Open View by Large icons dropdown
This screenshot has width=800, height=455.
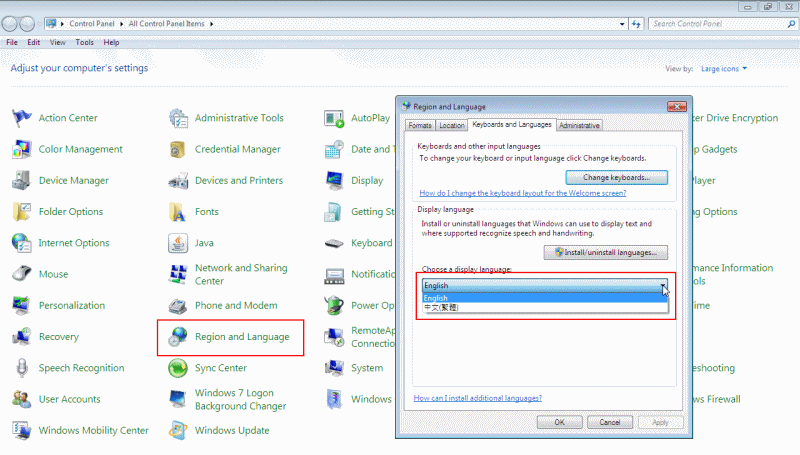pos(724,68)
